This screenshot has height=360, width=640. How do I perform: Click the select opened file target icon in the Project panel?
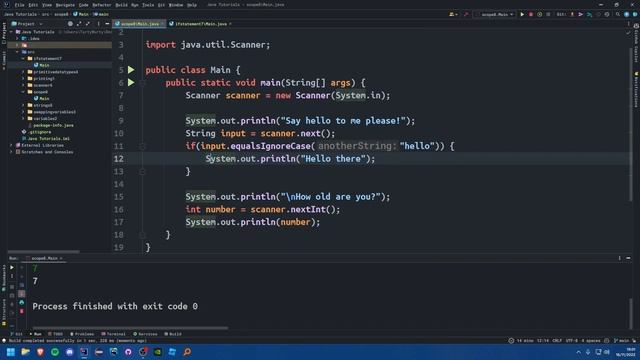tap(70, 24)
